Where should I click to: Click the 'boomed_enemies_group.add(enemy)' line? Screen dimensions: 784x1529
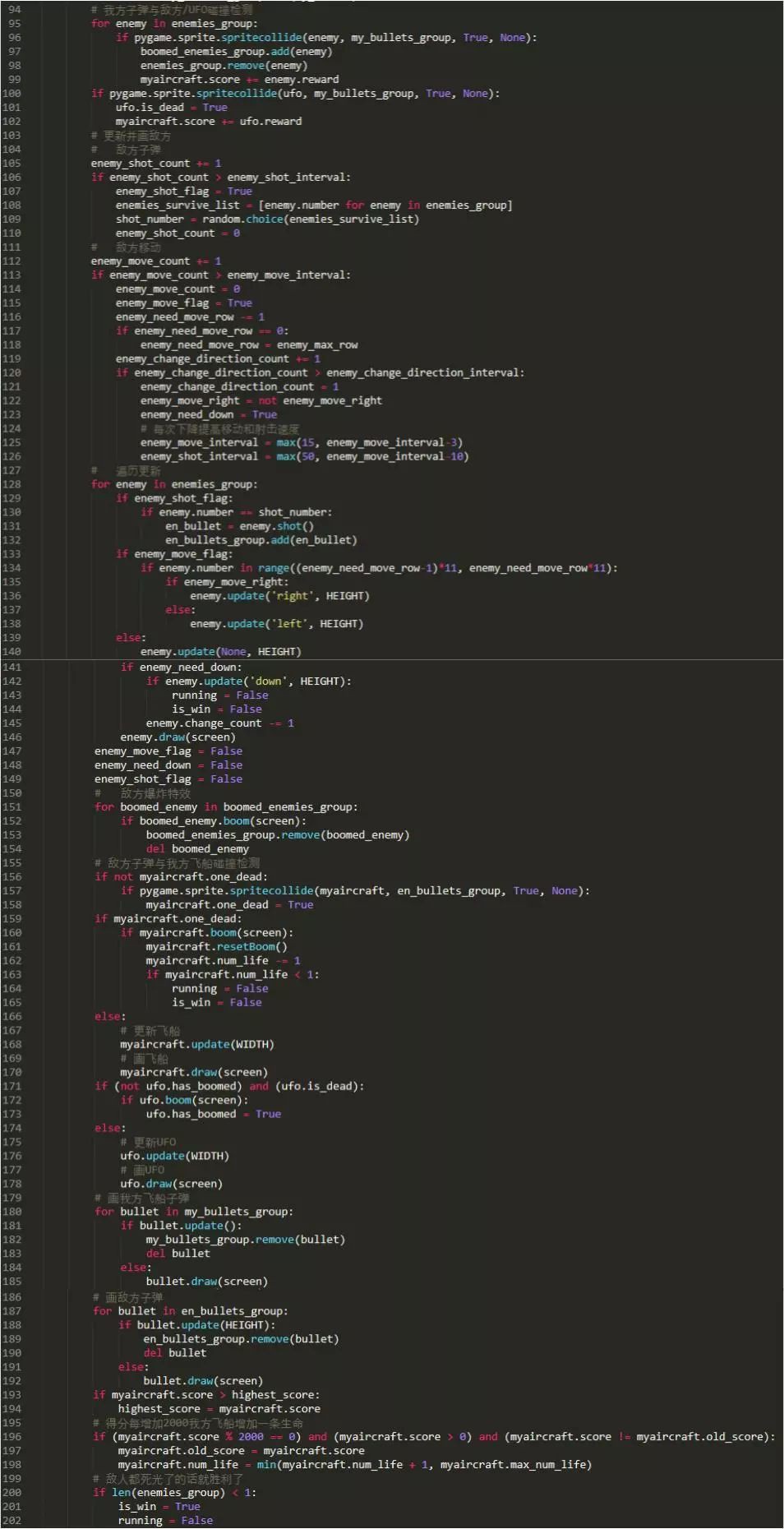pyautogui.click(x=236, y=52)
